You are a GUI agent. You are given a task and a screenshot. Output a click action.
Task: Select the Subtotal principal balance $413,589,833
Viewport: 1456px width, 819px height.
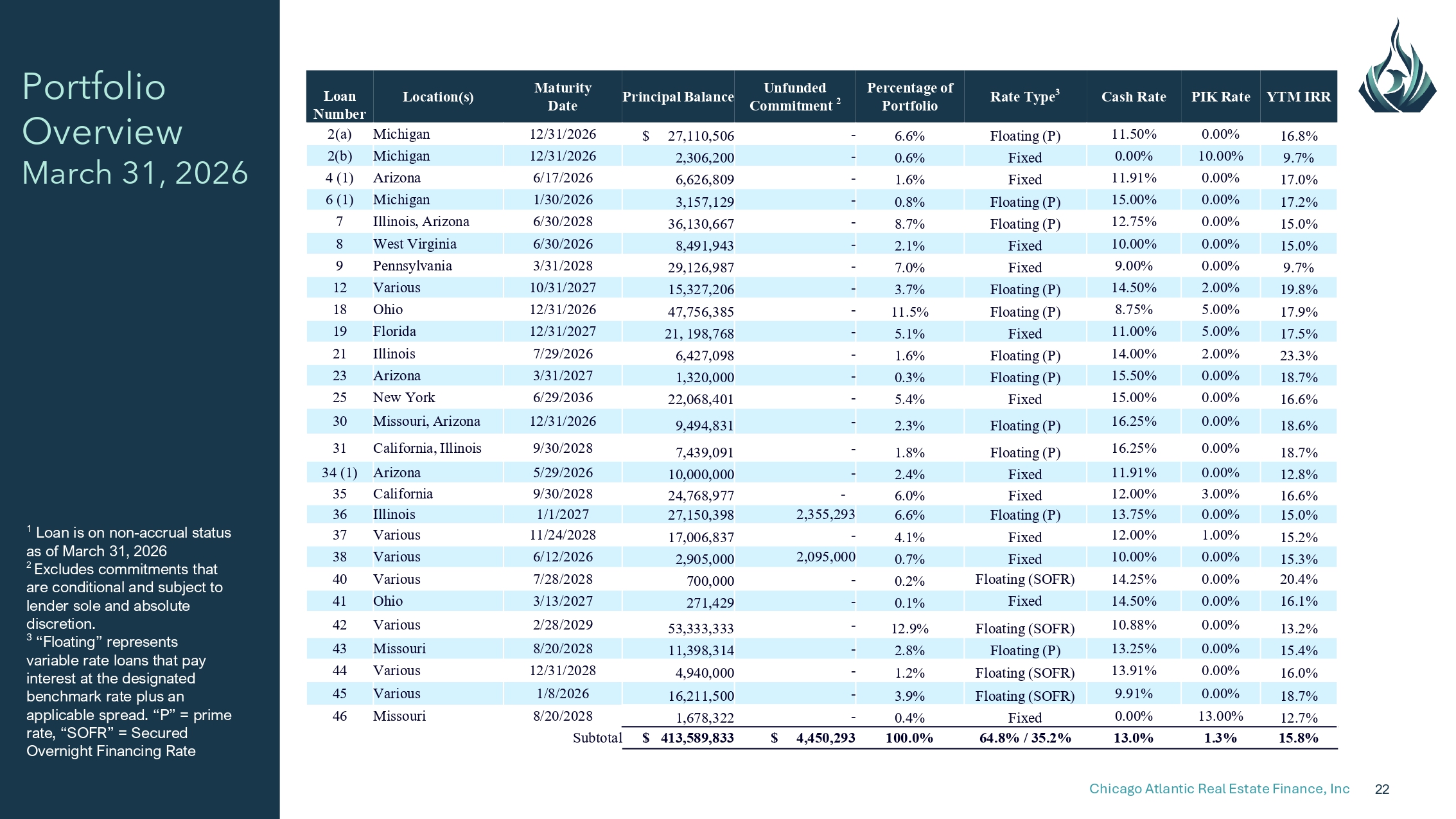(x=688, y=737)
